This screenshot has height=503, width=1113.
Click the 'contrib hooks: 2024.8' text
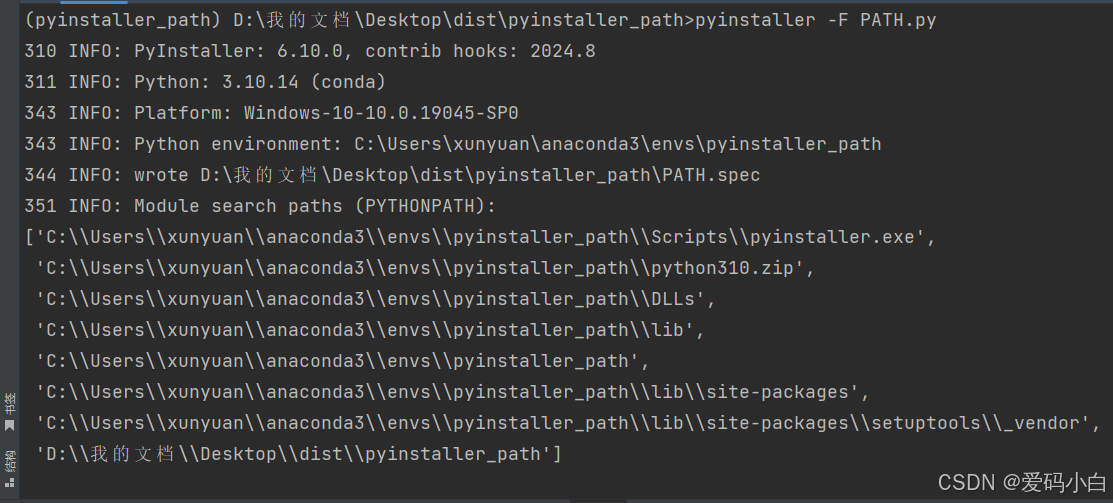481,51
